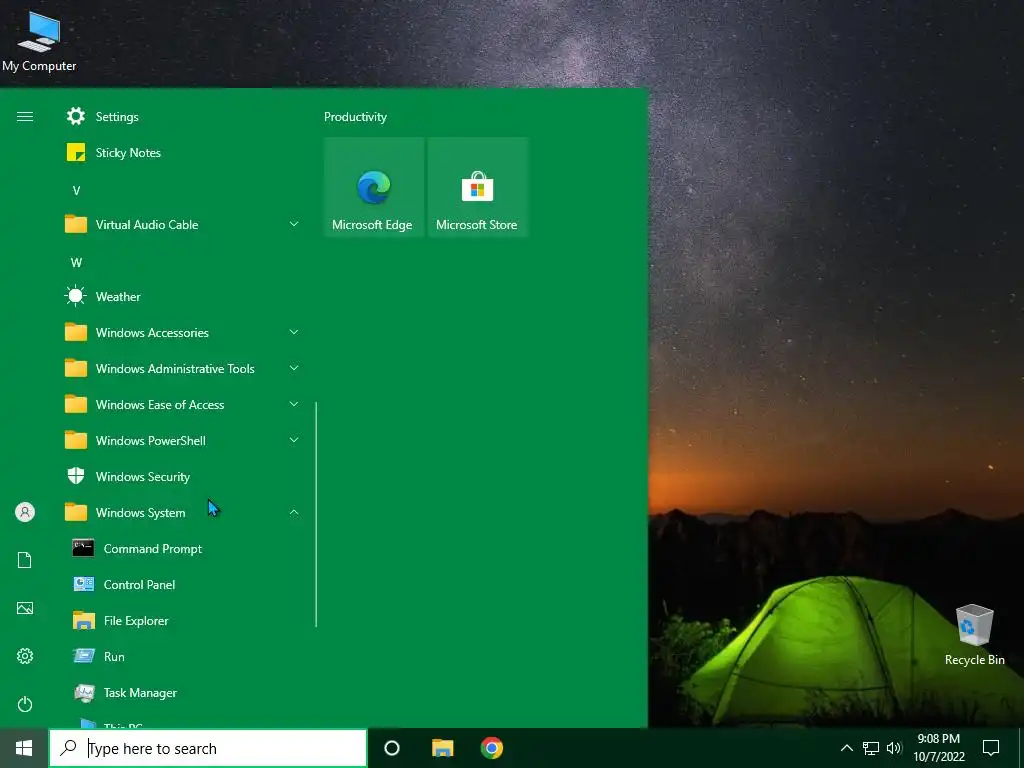Open the clock showing 9:08 PM
This screenshot has width=1024, height=768.
938,748
